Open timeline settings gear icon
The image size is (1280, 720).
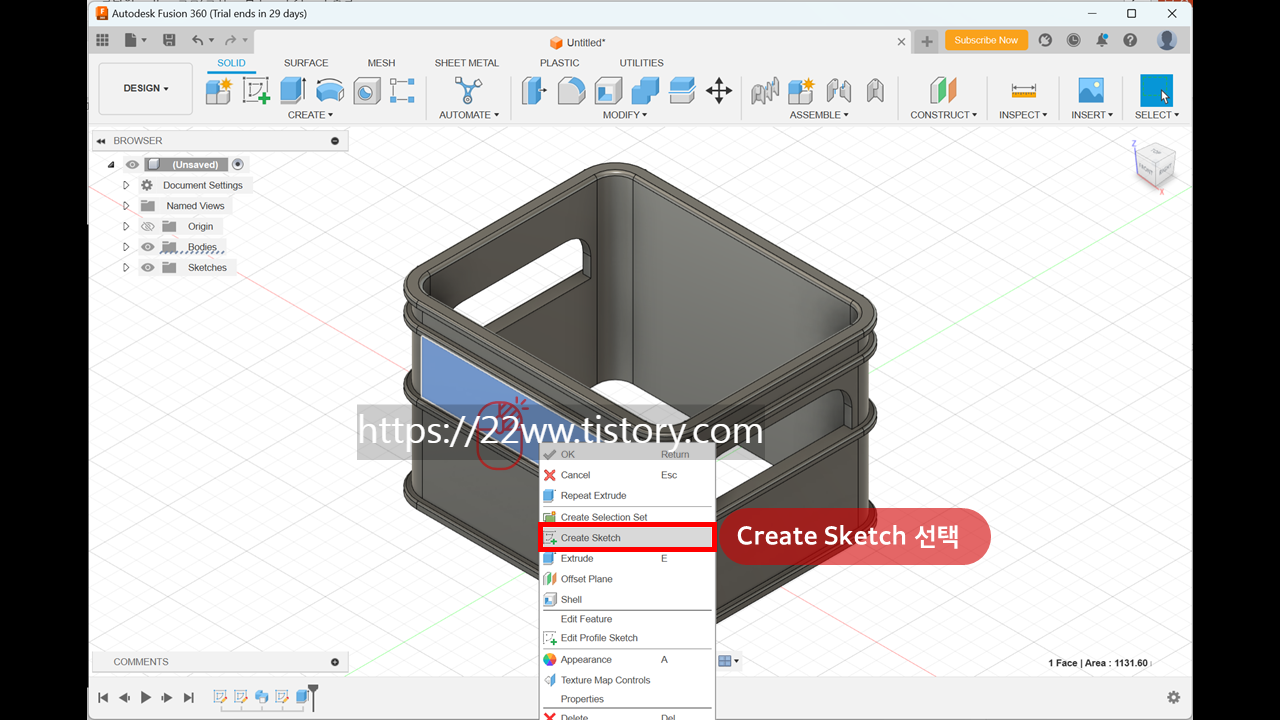point(1173,697)
